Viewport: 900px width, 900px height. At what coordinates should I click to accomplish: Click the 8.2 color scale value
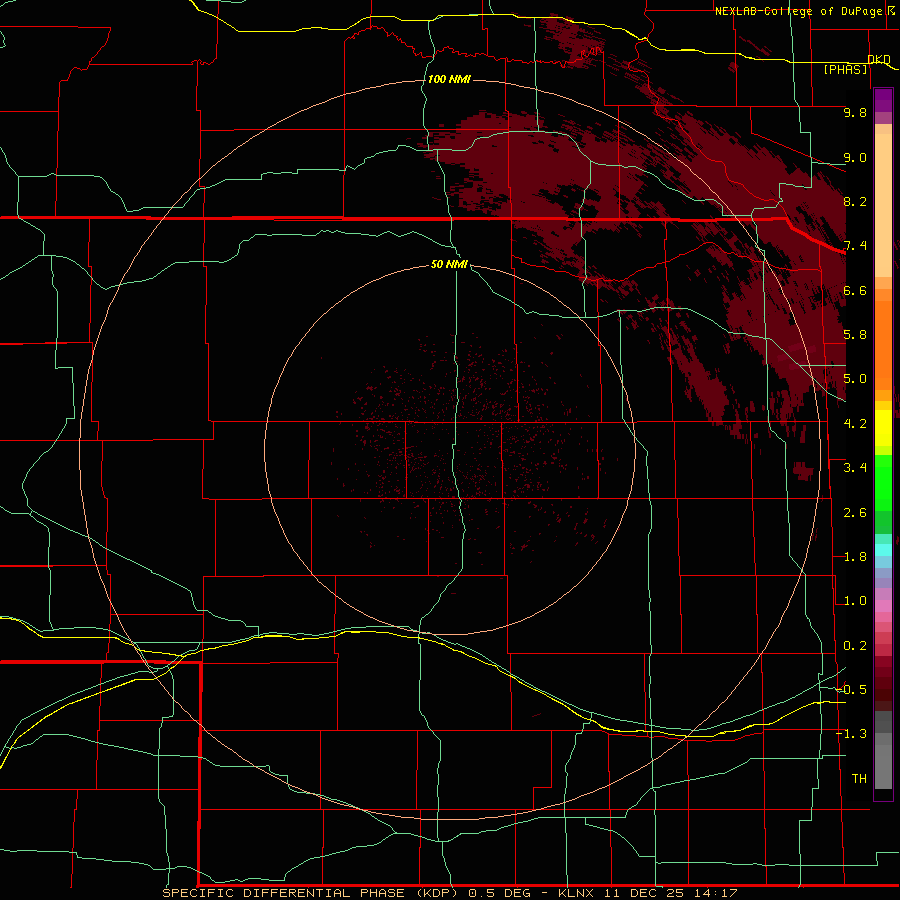(855, 201)
